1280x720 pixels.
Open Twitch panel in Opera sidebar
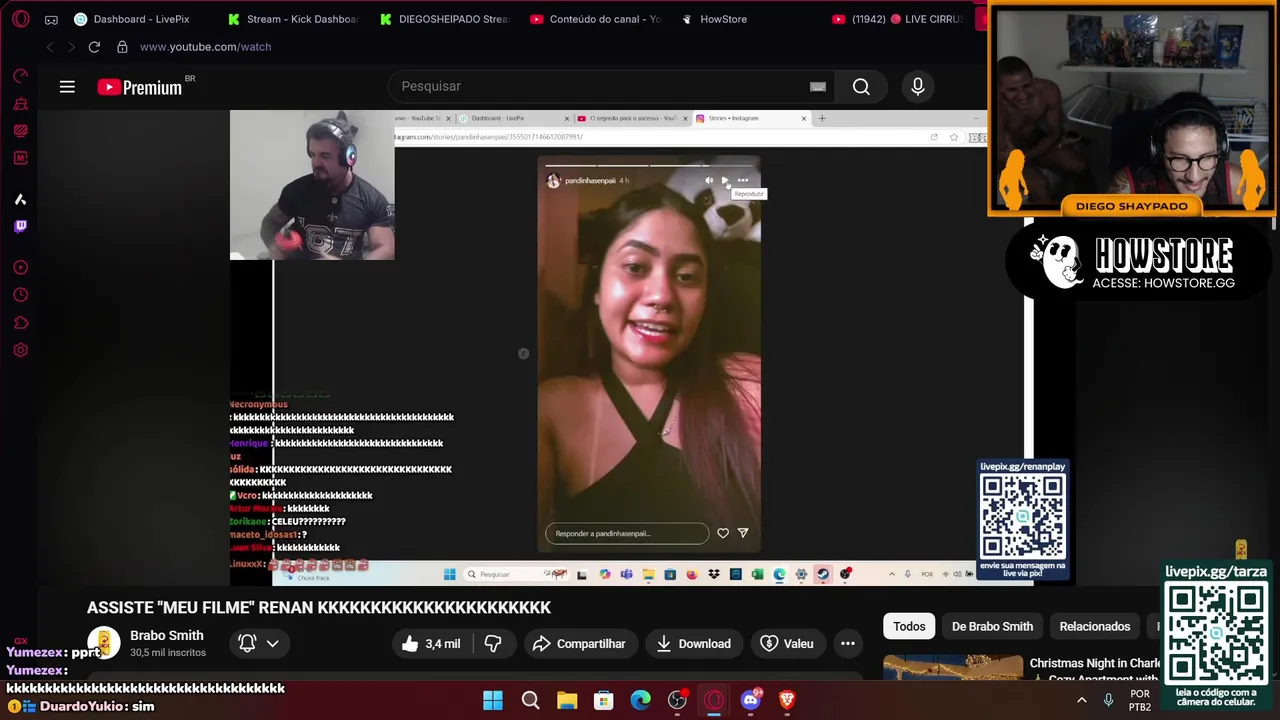(20, 226)
